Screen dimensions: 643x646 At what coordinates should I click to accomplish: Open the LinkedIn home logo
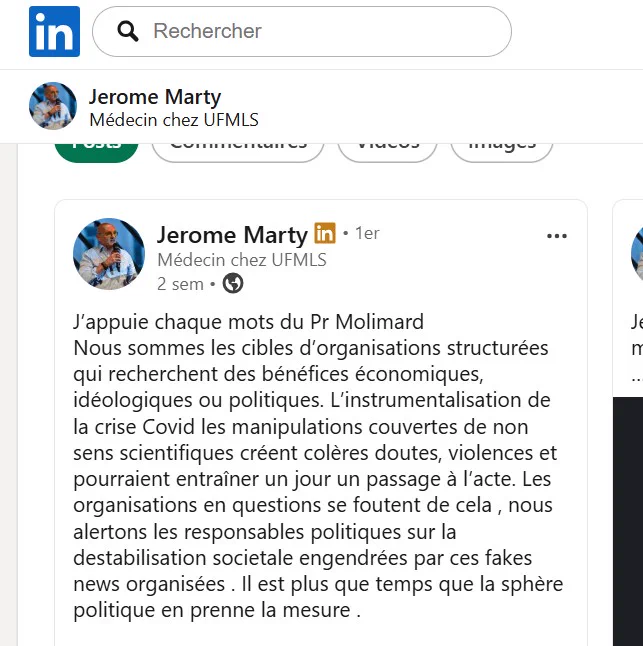pos(54,31)
